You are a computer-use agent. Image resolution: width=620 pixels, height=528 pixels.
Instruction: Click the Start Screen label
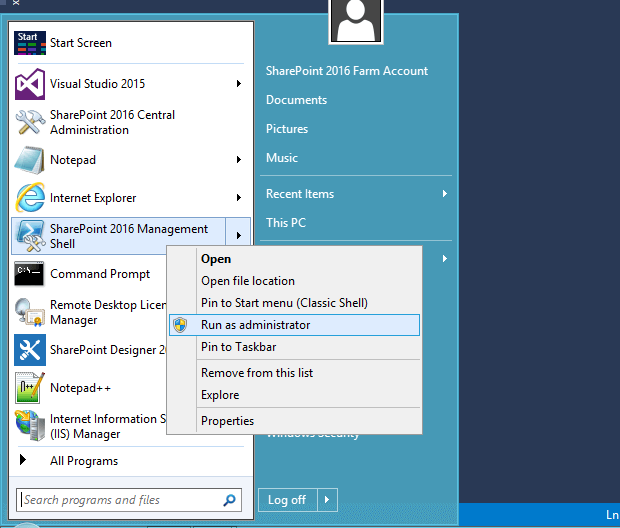click(81, 43)
